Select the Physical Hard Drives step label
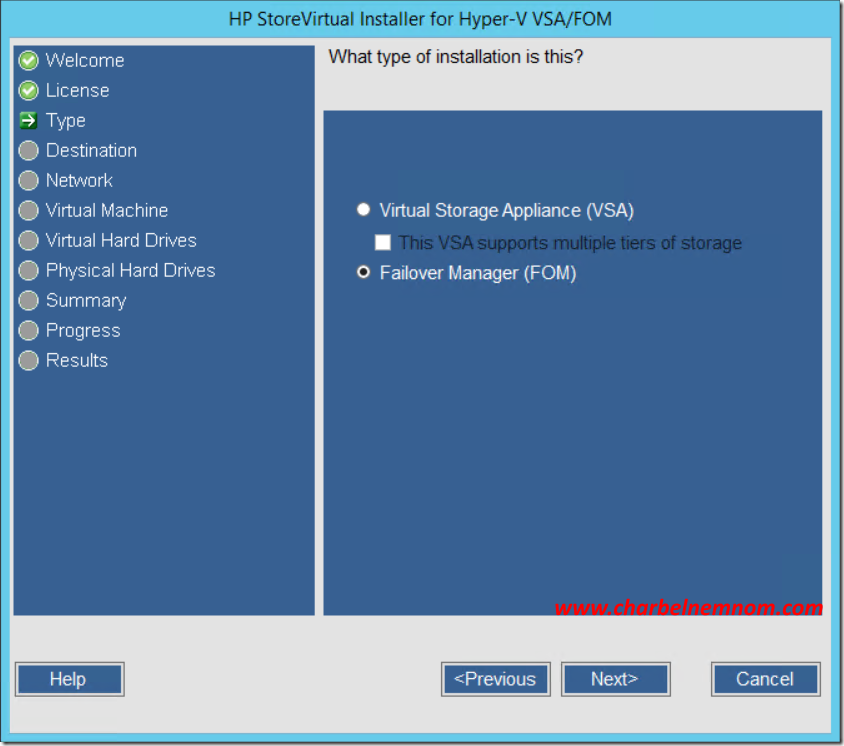The height and width of the screenshot is (746, 844). click(131, 271)
